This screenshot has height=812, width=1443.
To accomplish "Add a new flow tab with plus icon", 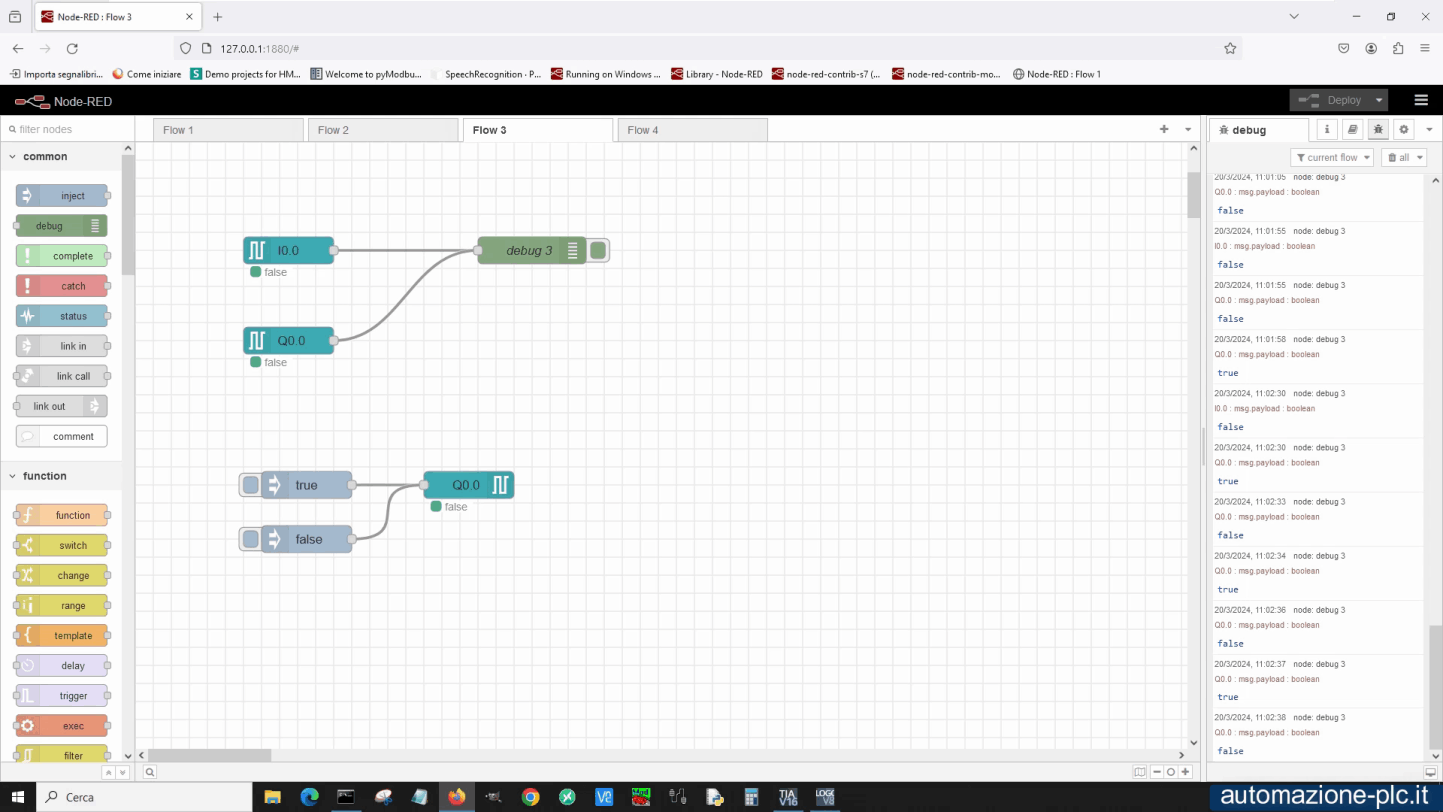I will (x=1164, y=129).
